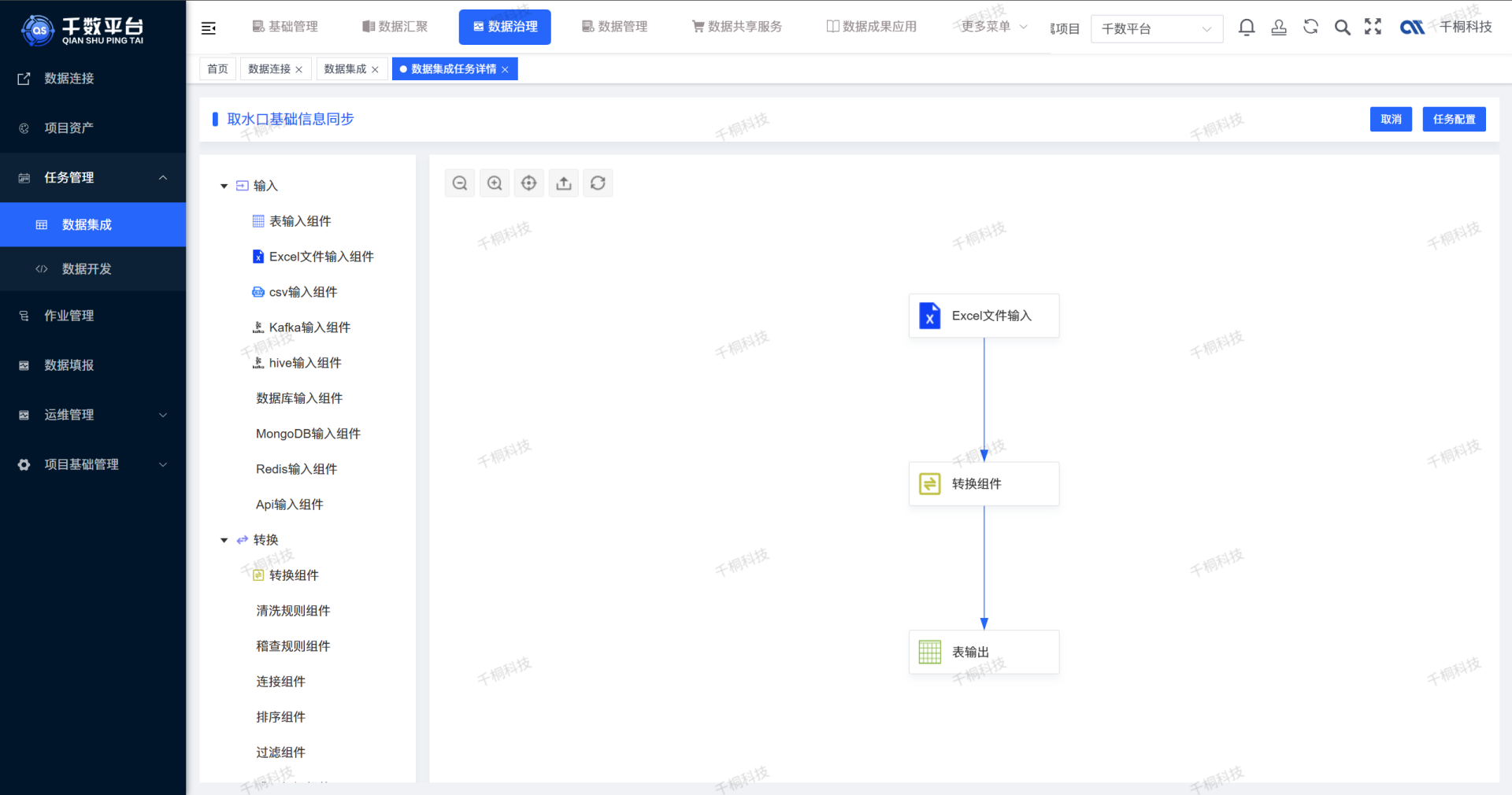Open 项目资产 in the sidebar

click(93, 128)
